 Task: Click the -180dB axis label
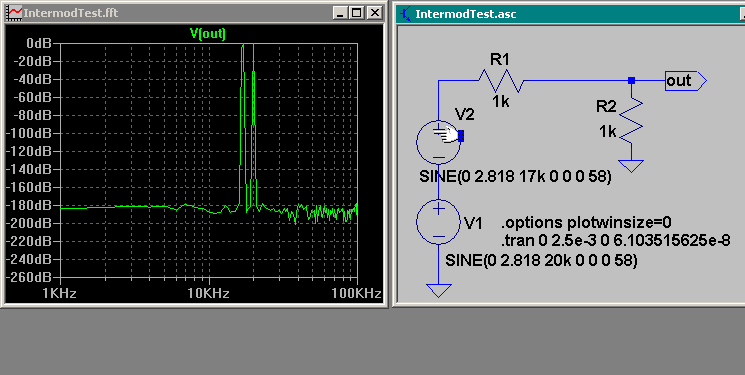pos(29,205)
